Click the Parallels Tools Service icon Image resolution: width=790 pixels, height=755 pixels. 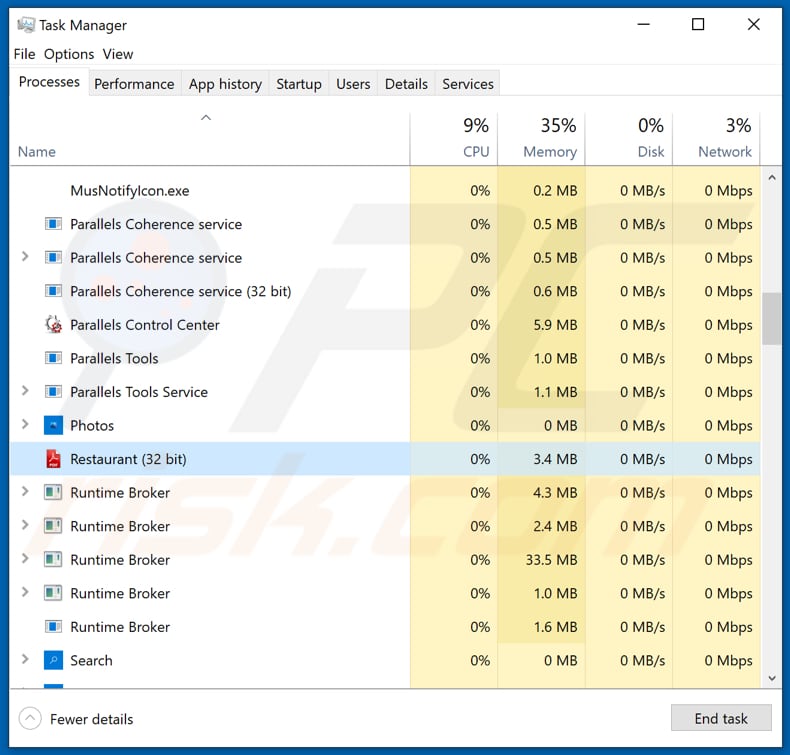(x=53, y=391)
